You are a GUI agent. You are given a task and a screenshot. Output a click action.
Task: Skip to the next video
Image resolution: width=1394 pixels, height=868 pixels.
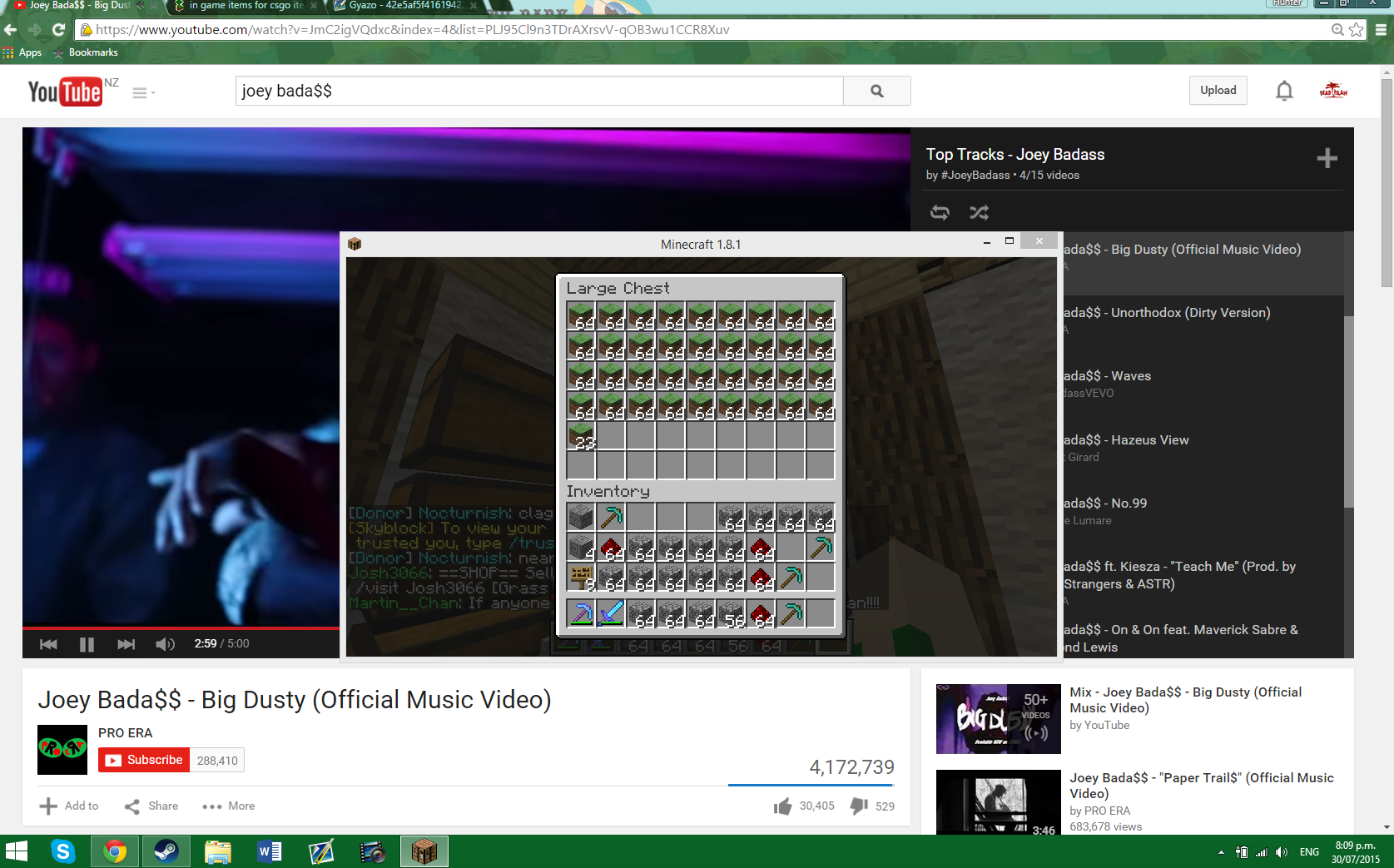tap(126, 644)
